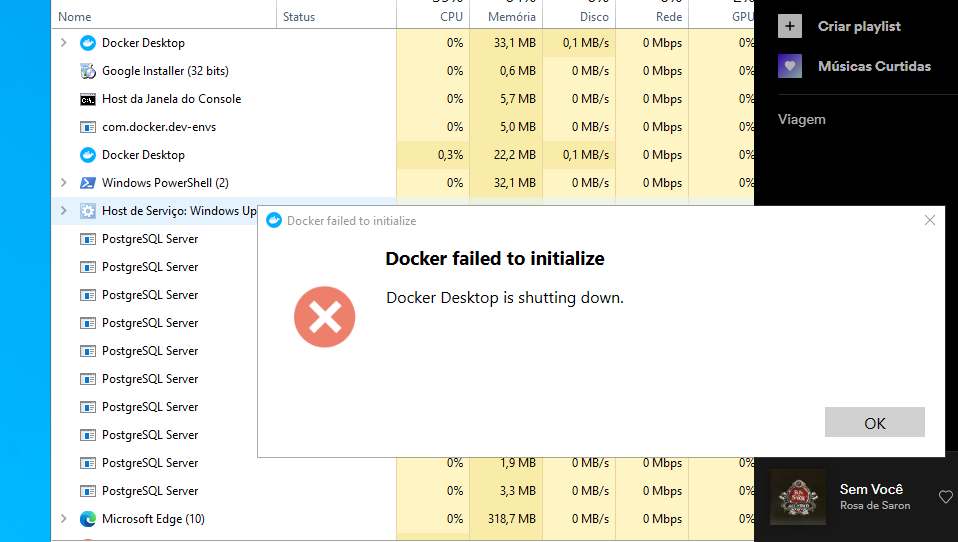Open the Viagem playlist
This screenshot has height=542, width=958.
click(x=802, y=119)
